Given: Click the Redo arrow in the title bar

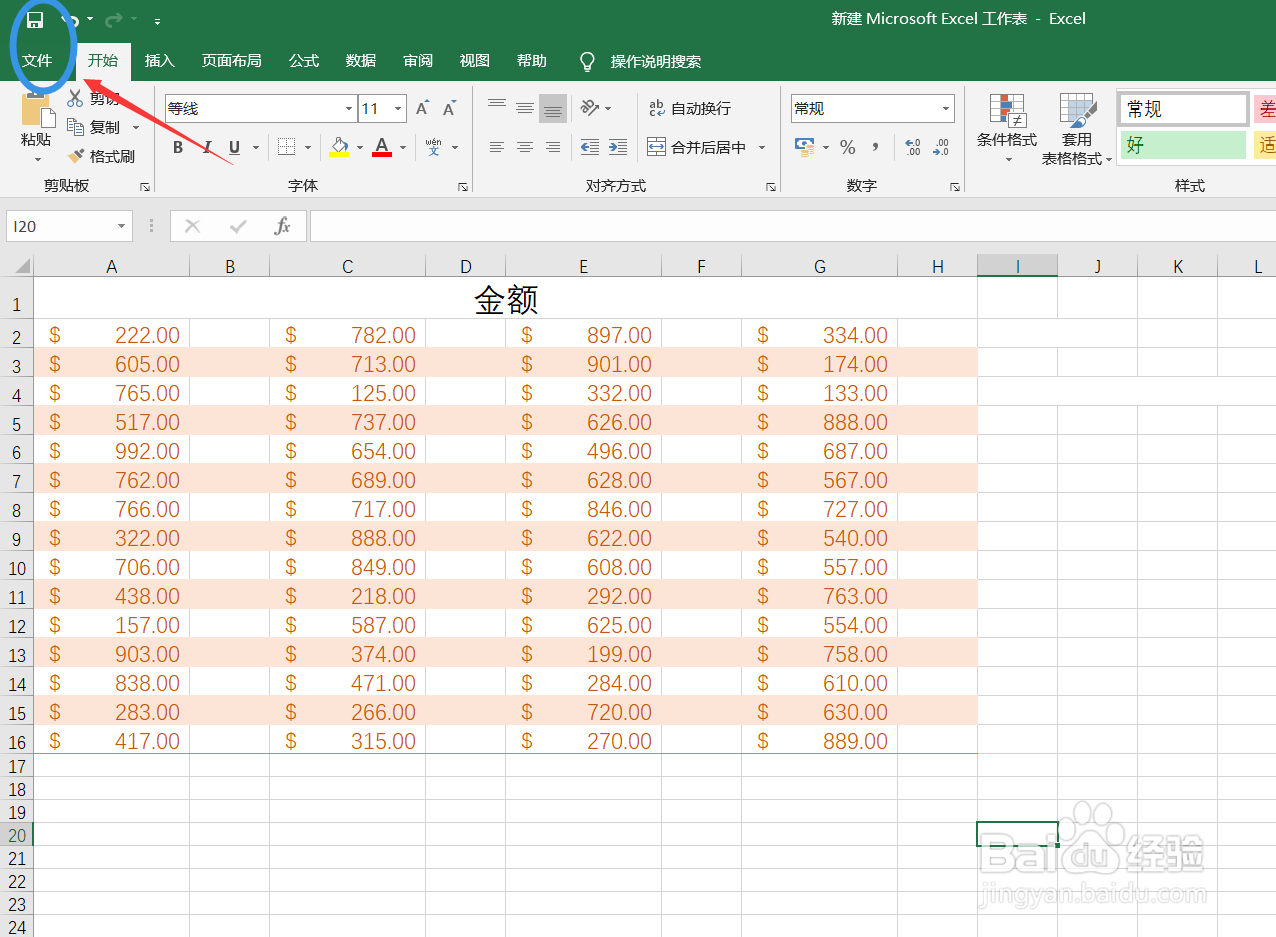Looking at the screenshot, I should pyautogui.click(x=114, y=19).
